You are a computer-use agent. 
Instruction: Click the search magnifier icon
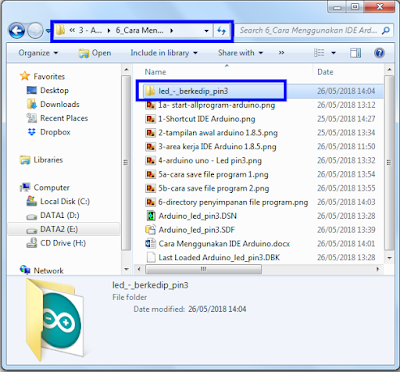pyautogui.click(x=386, y=31)
